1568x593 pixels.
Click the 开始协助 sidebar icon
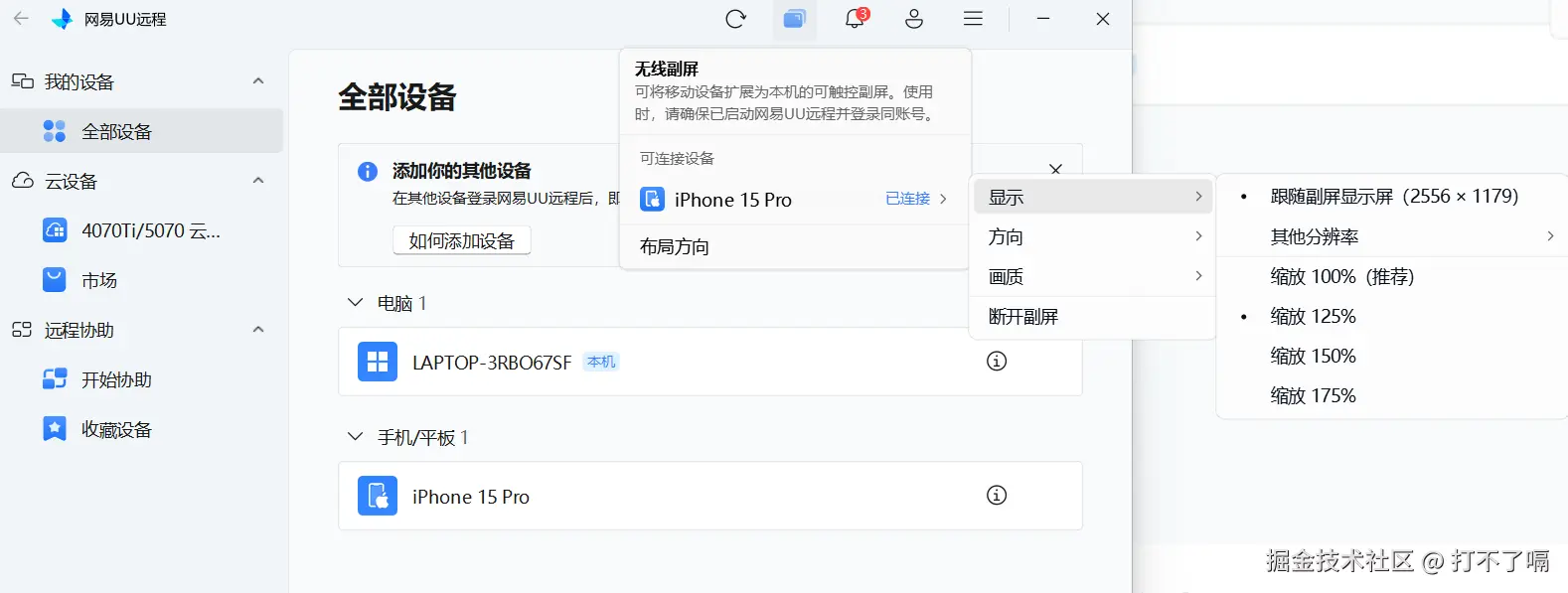click(55, 379)
